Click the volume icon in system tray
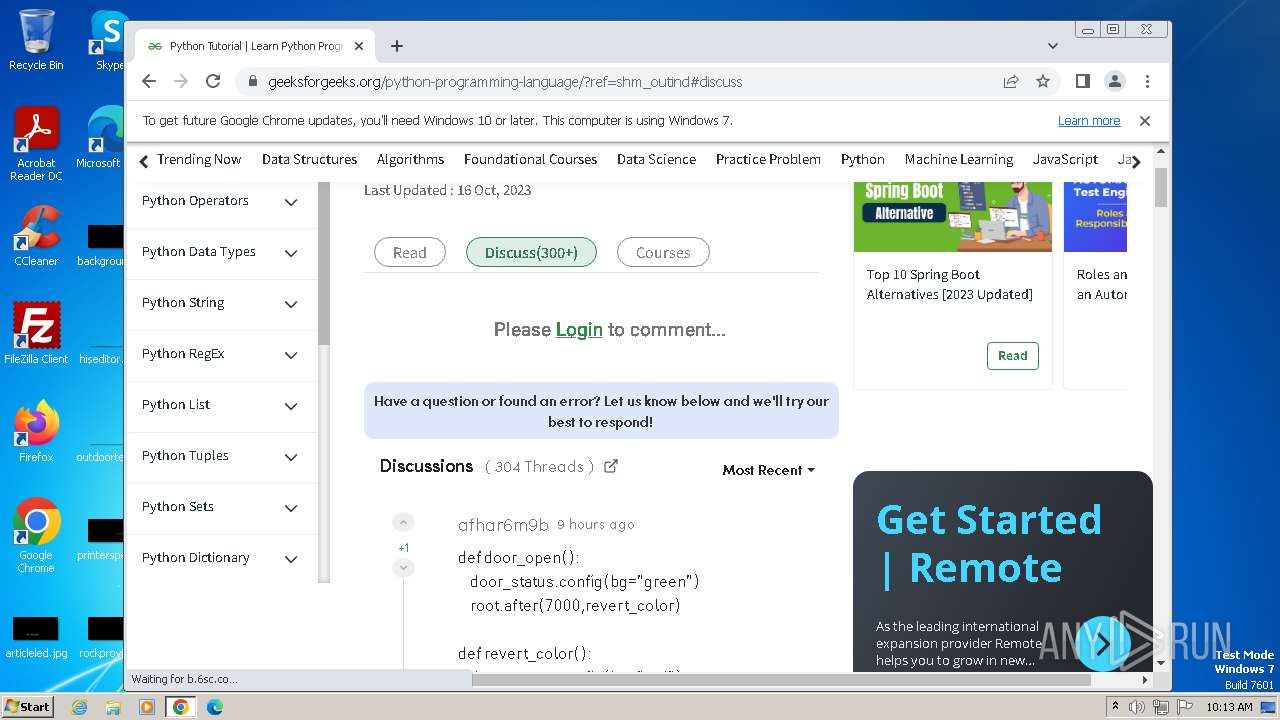 point(1137,707)
